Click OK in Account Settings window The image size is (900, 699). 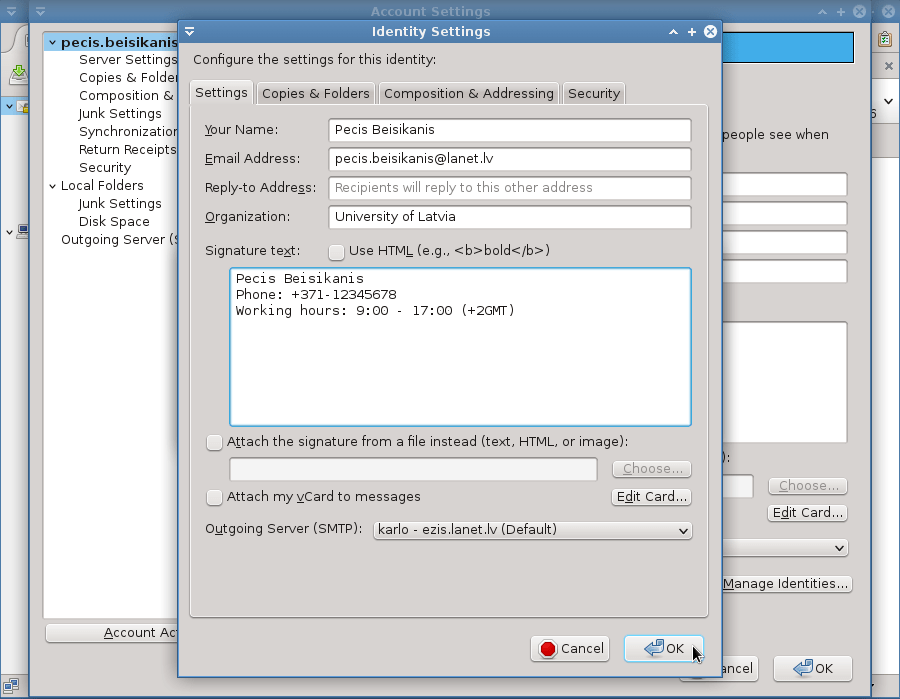tap(813, 669)
